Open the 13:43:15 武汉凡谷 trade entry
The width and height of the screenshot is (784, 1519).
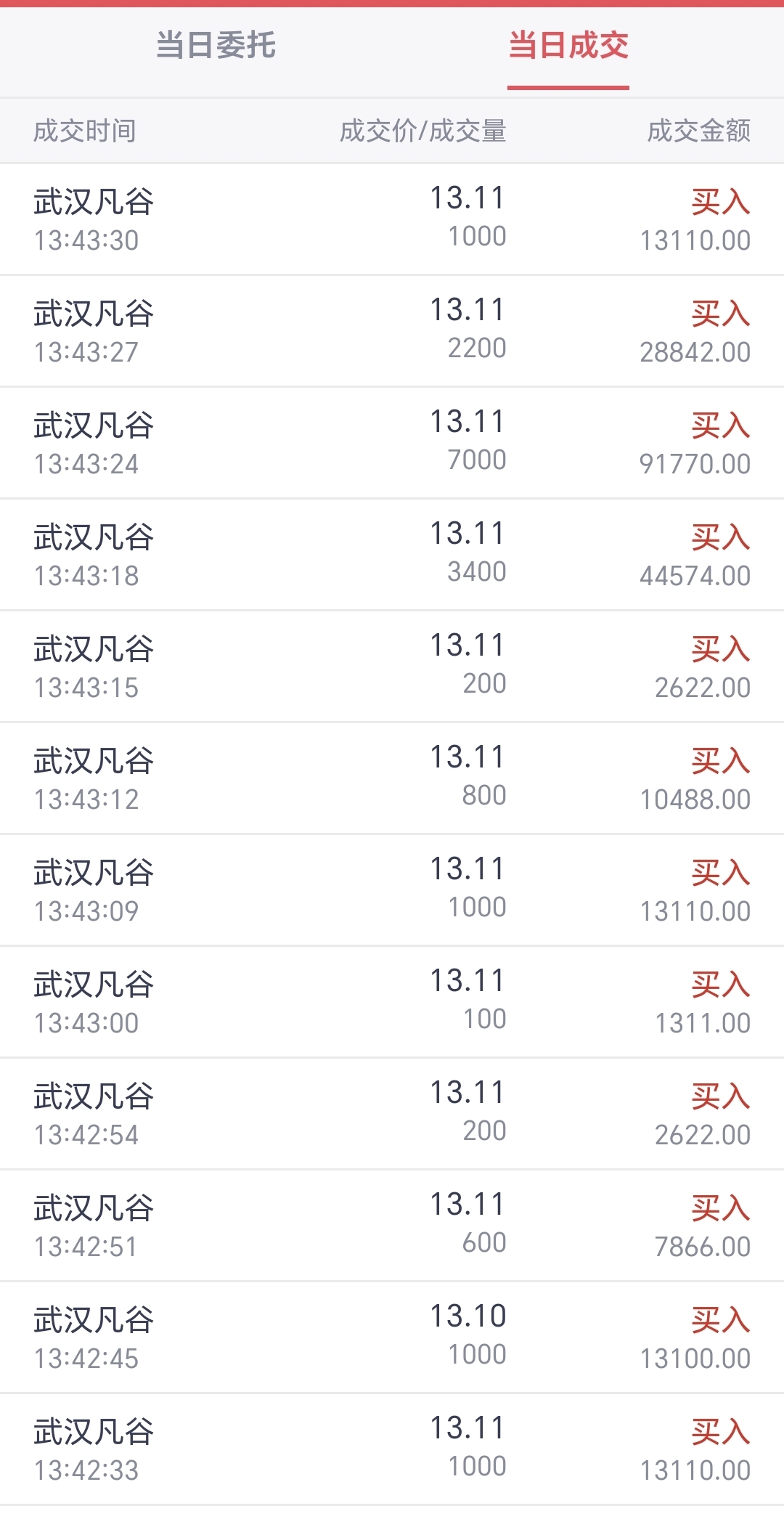coord(392,666)
